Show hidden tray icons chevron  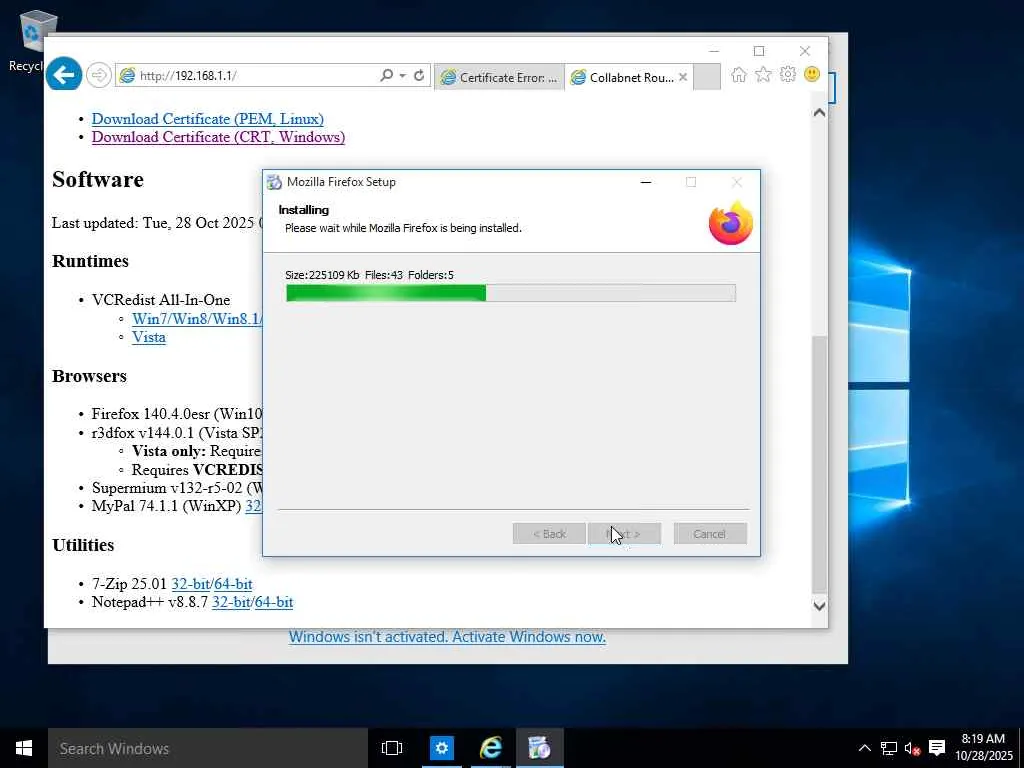click(x=864, y=748)
